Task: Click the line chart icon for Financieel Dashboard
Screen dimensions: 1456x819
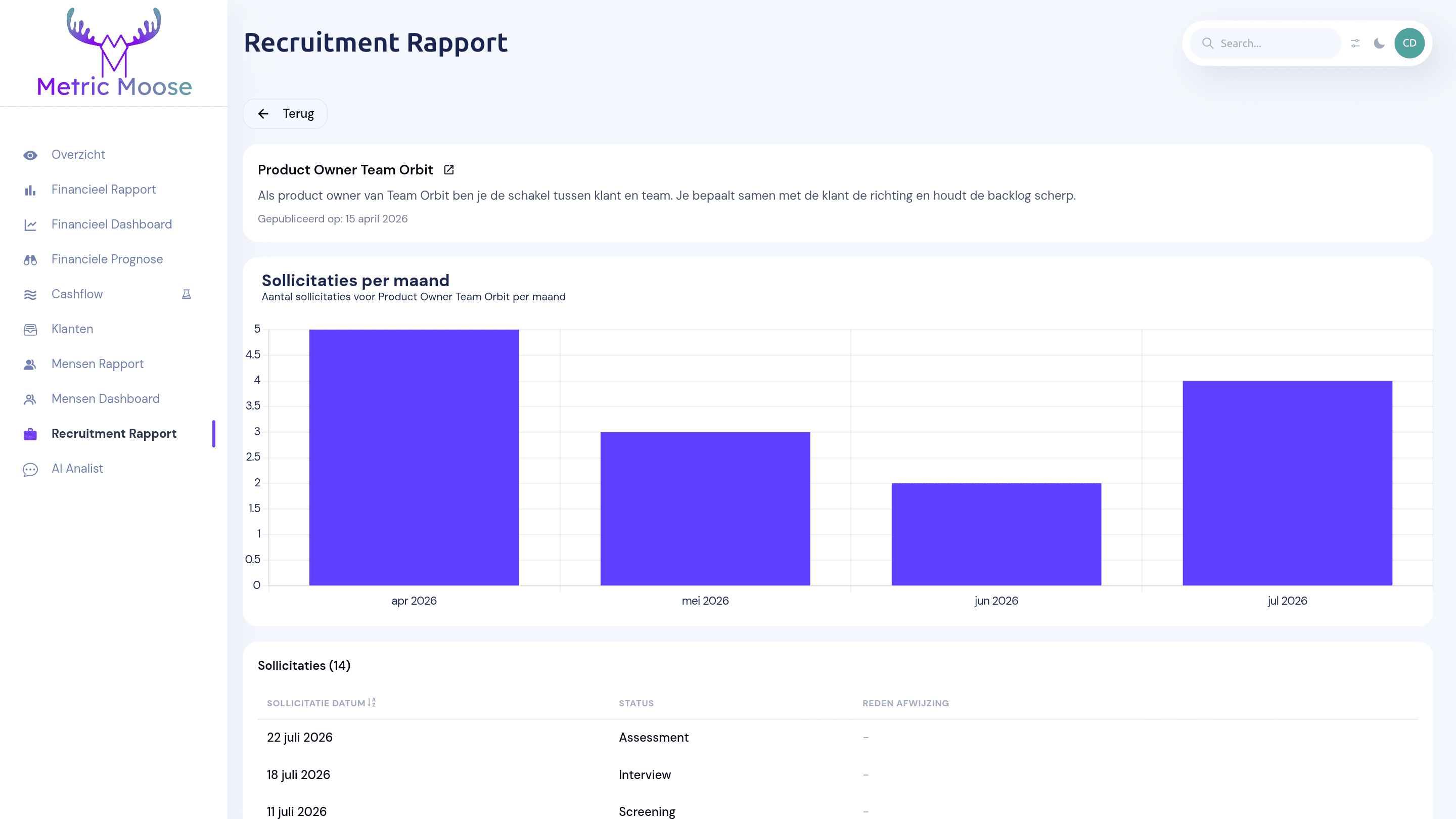Action: click(30, 225)
